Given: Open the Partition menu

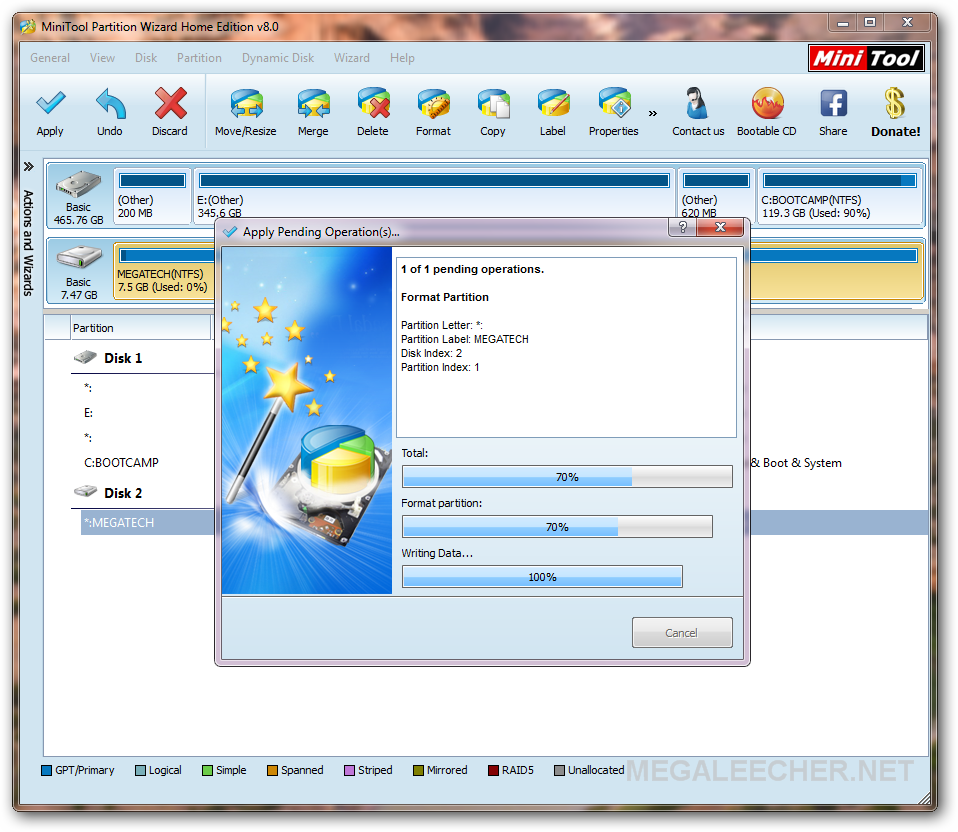Looking at the screenshot, I should pos(199,58).
